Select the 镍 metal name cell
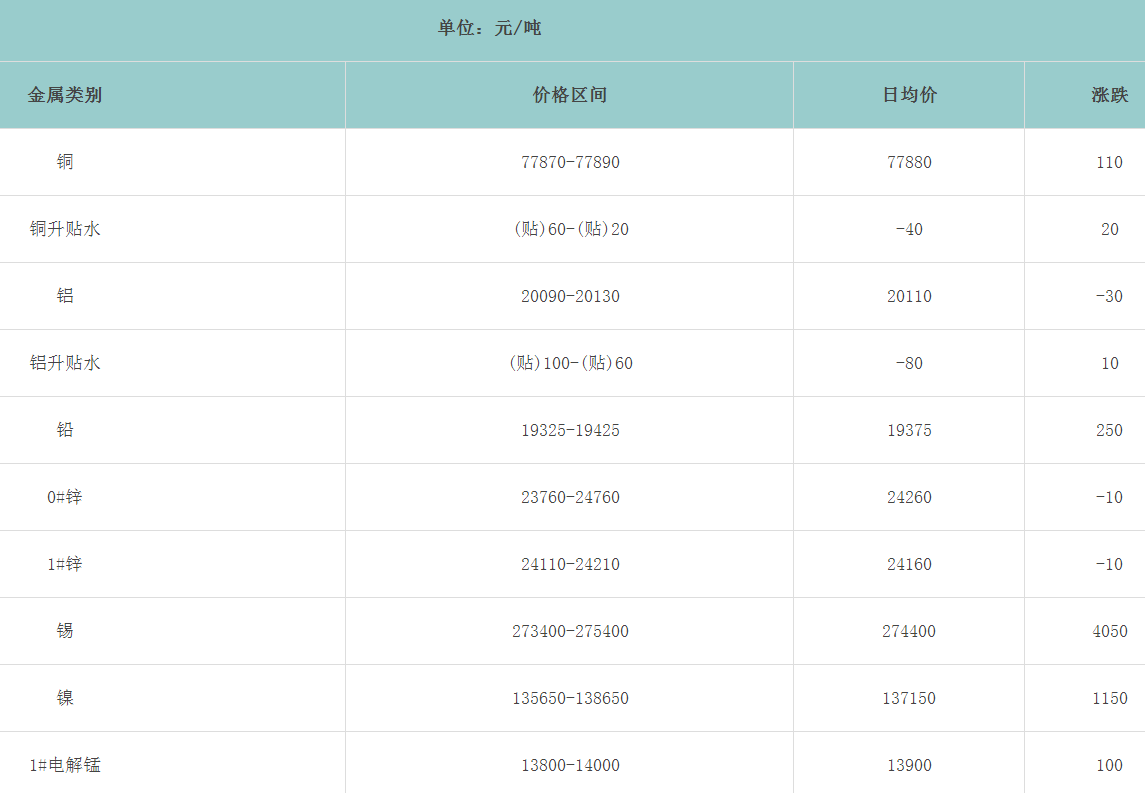This screenshot has width=1145, height=793. (65, 698)
